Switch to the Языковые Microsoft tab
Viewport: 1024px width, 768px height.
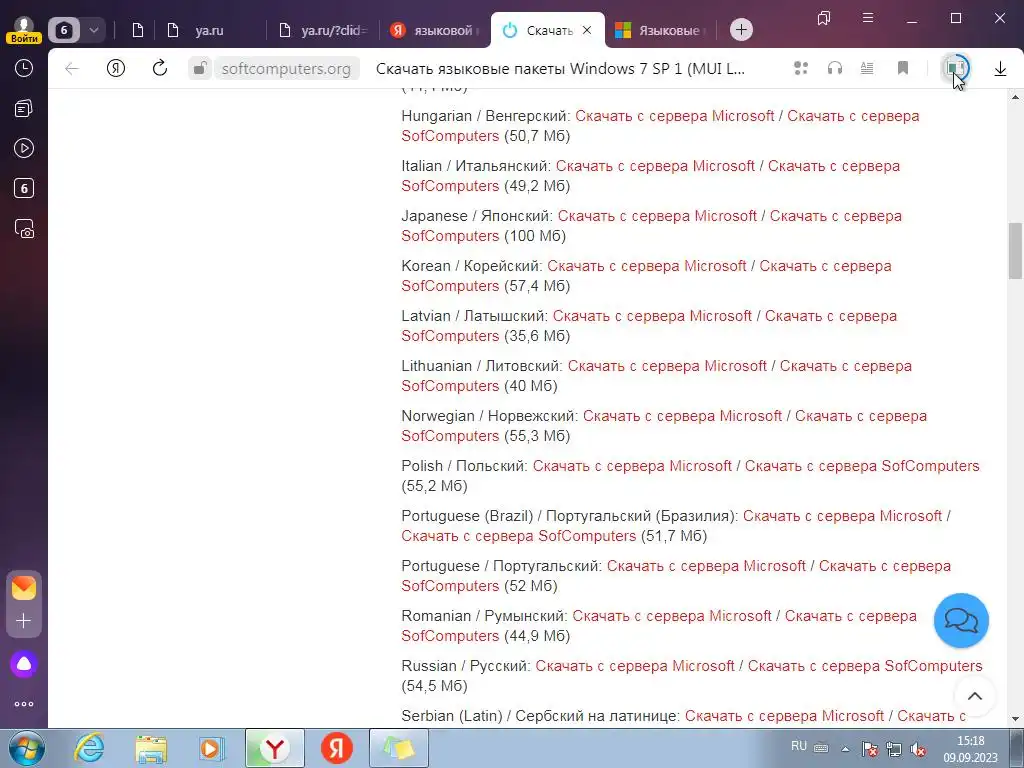point(661,30)
